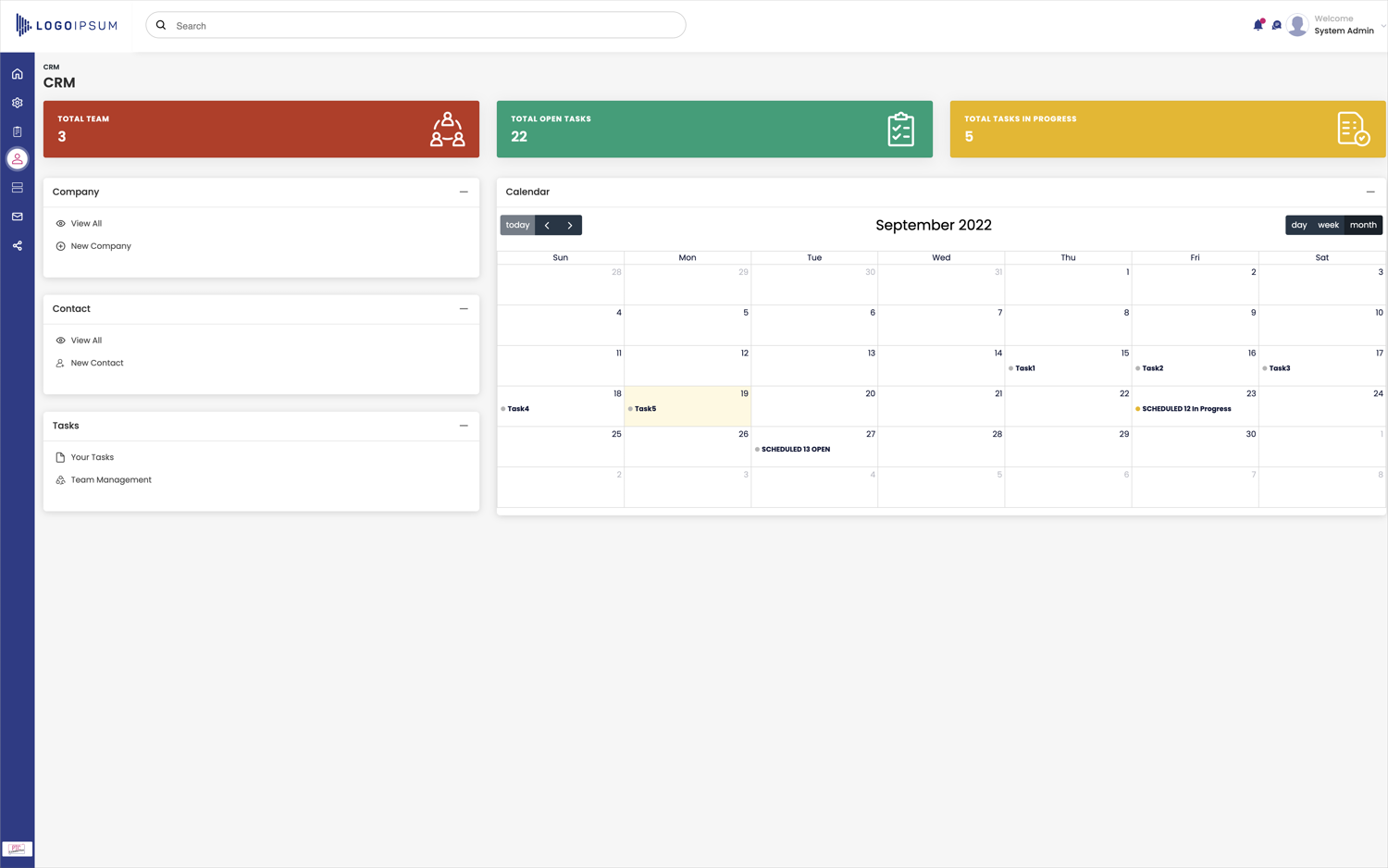Select the CRM contacts icon in the sidebar
Screen dimensions: 1388x868
17,158
